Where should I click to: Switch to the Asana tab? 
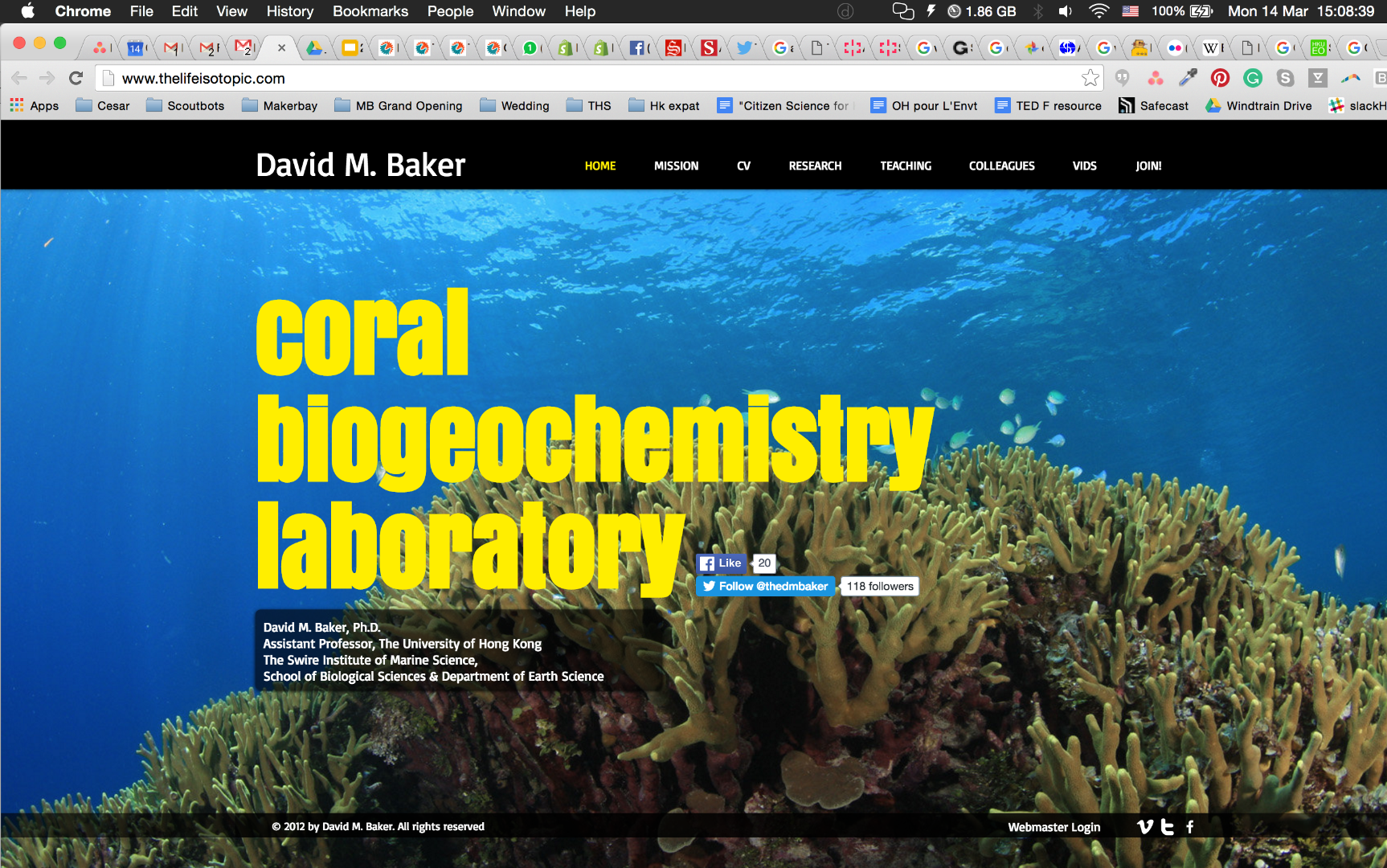coord(100,48)
